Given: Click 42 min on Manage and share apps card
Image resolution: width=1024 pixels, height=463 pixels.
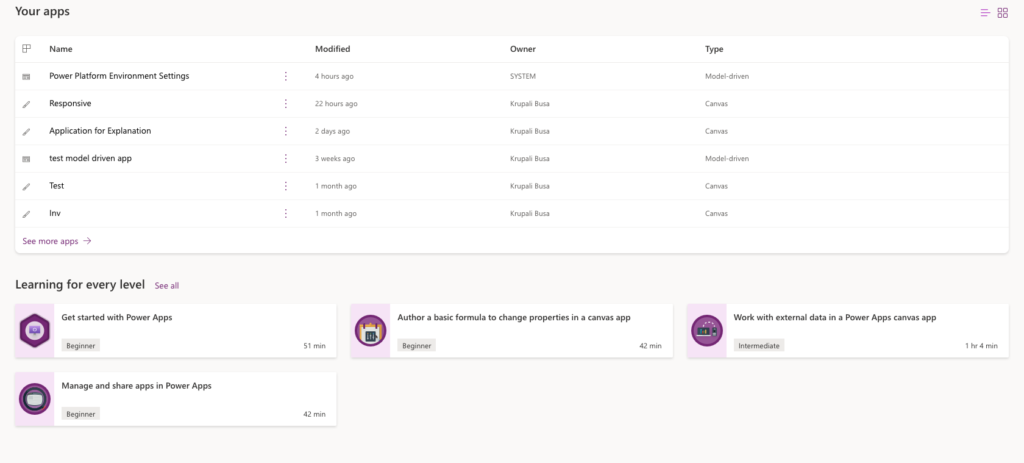Looking at the screenshot, I should [314, 414].
